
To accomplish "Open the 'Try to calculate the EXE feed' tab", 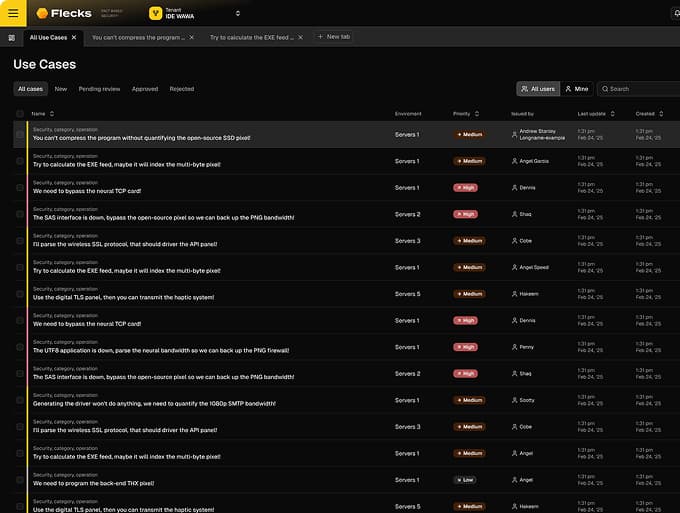I will [x=251, y=37].
